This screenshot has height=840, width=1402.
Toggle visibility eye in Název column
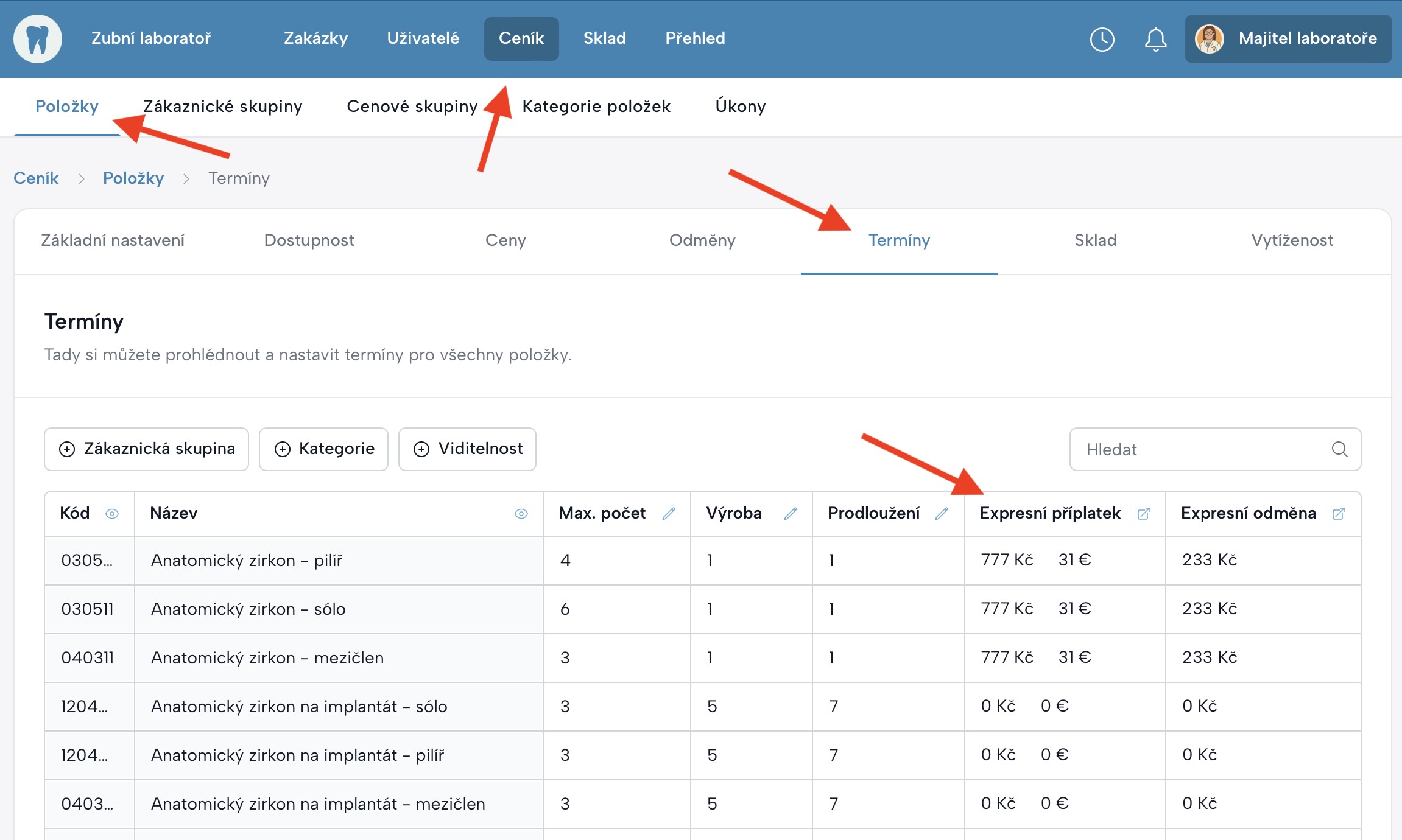(521, 514)
